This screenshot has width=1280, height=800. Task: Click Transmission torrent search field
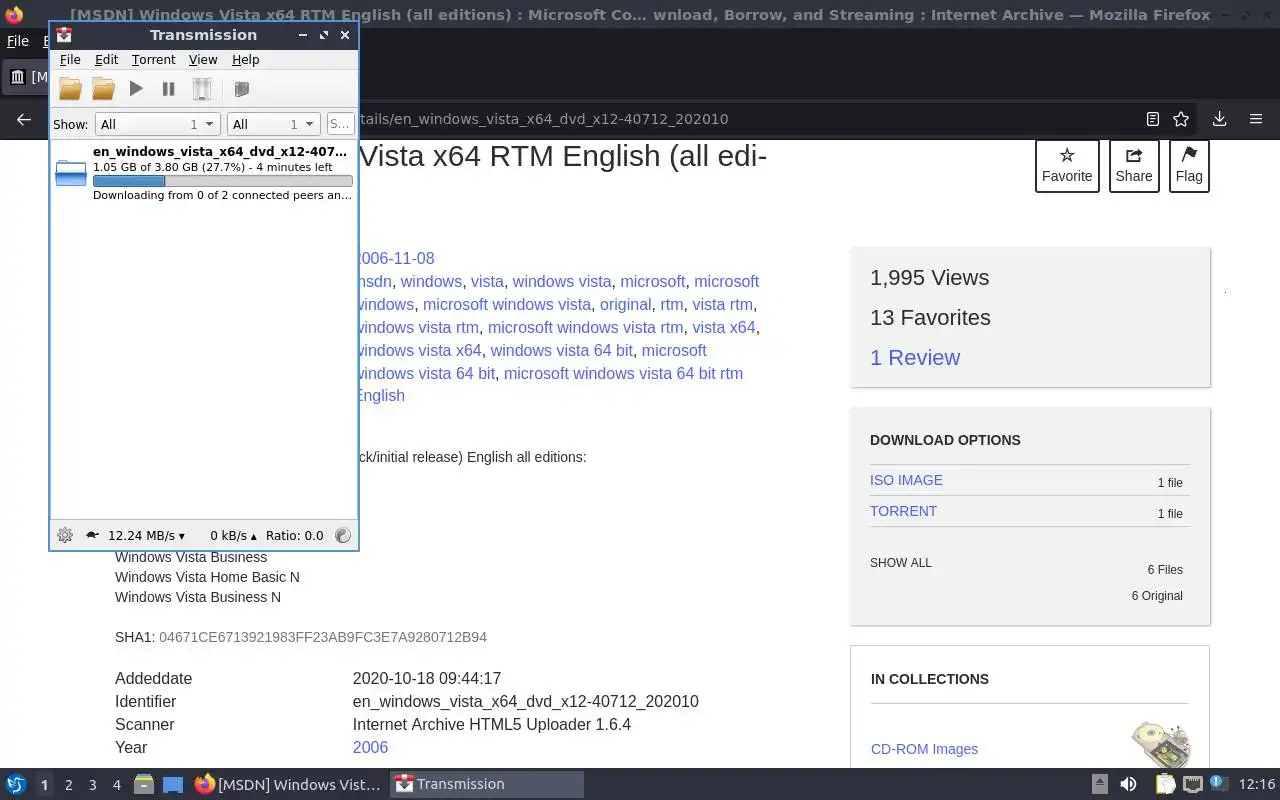340,124
